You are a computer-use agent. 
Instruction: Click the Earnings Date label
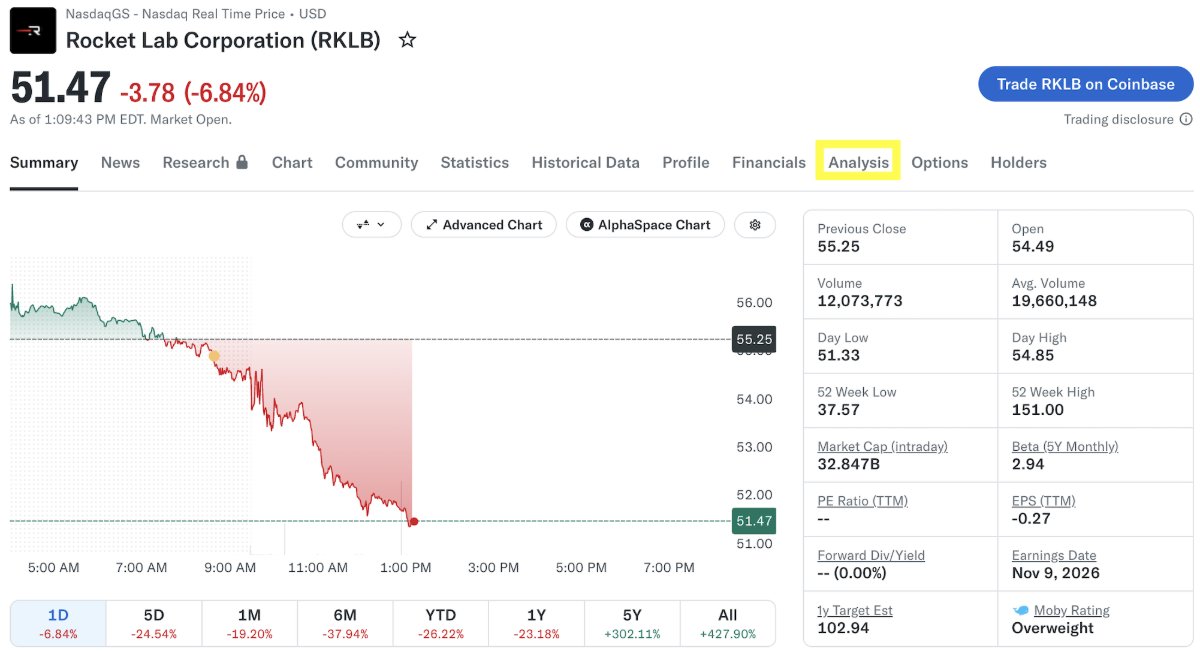point(1054,556)
